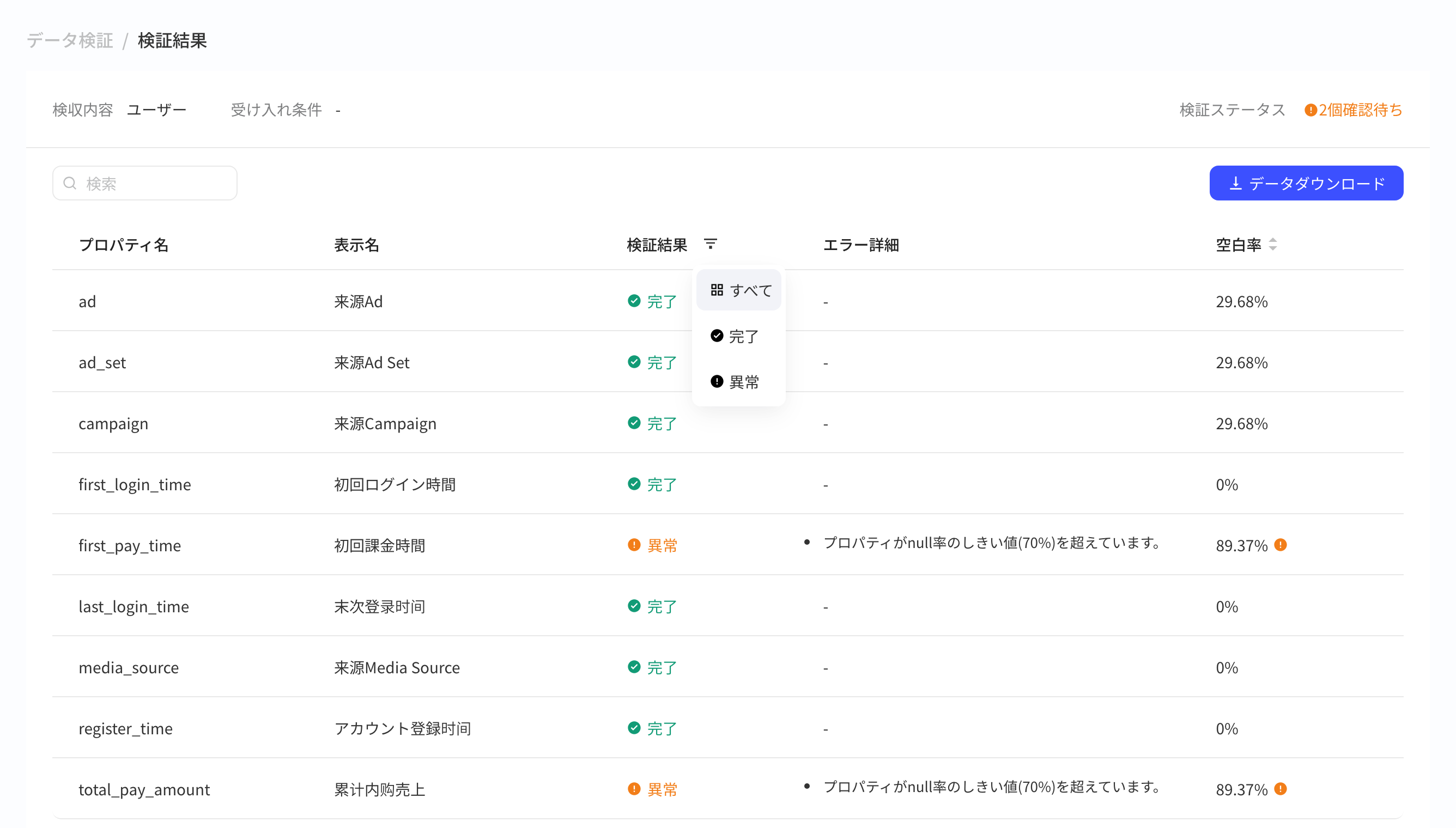The height and width of the screenshot is (828, 1456).
Task: Click the エラー詳細 column header
Action: [x=861, y=245]
